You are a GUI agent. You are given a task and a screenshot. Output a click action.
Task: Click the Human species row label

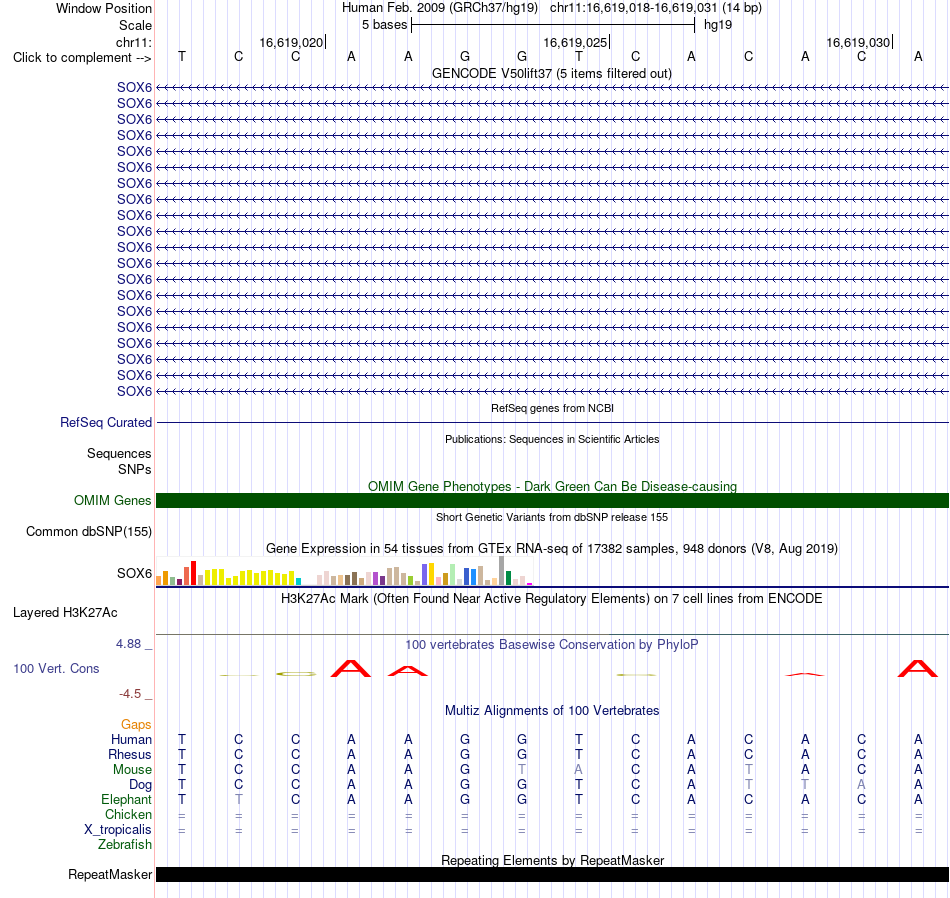[131, 739]
